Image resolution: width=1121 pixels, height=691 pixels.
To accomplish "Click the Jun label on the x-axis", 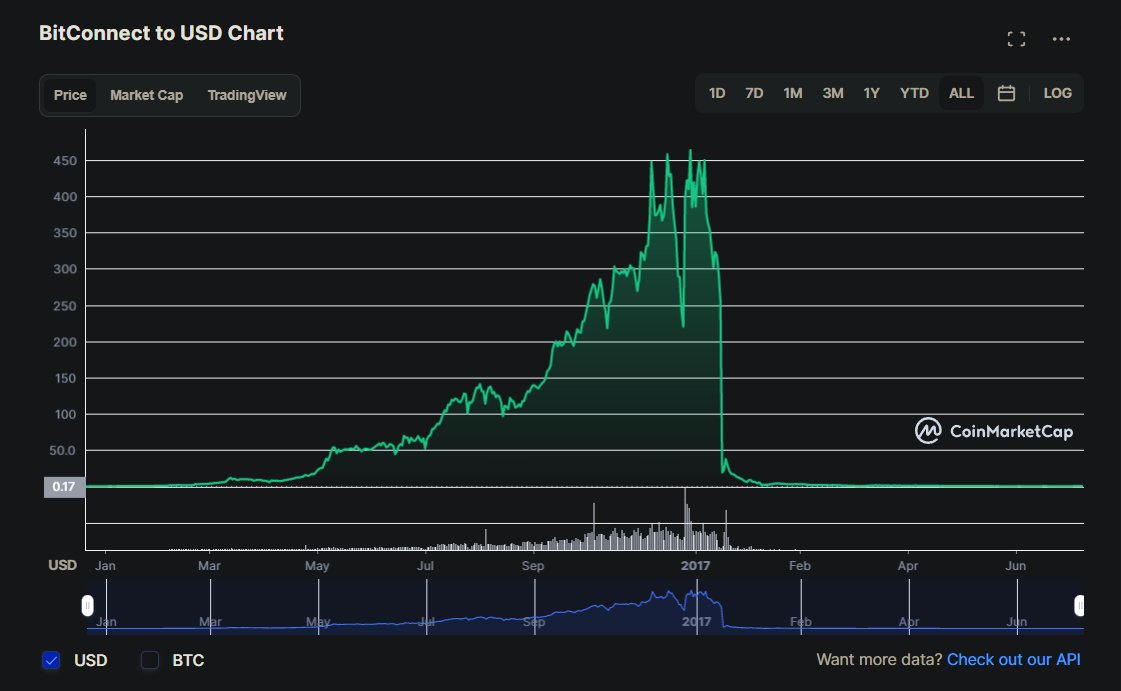I will click(x=1015, y=565).
